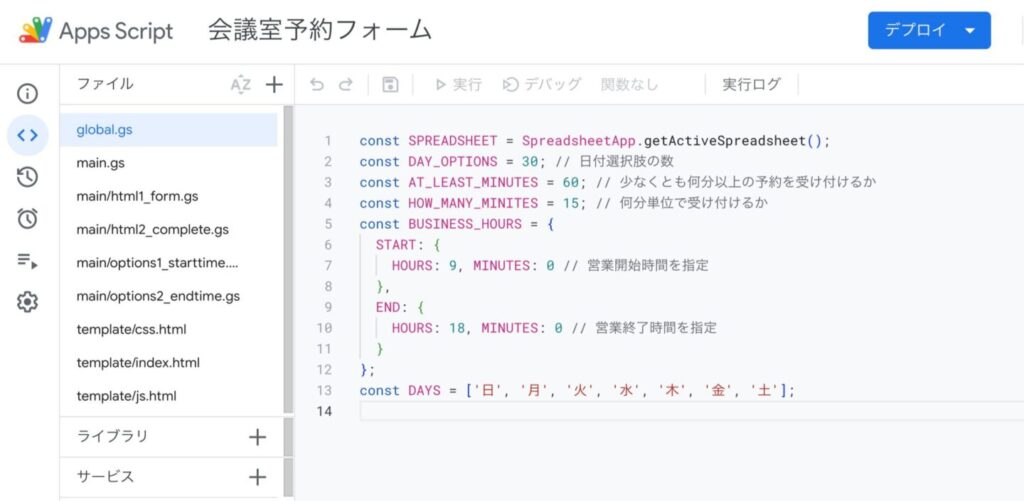Sort files alphabetically with AZ icon
The image size is (1024, 501).
pos(241,84)
